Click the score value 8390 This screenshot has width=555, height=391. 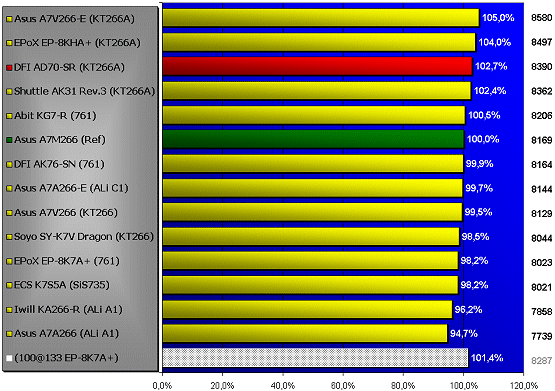tap(542, 67)
